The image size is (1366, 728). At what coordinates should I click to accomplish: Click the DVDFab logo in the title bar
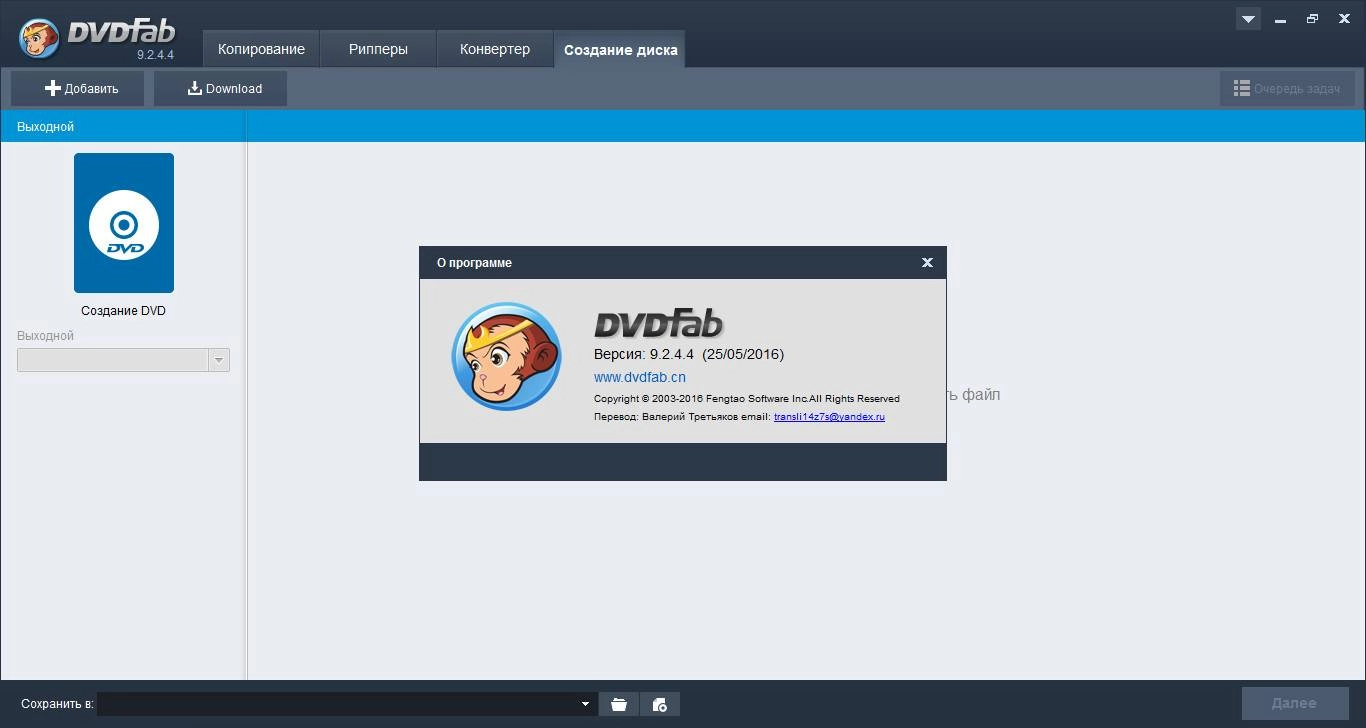tap(96, 38)
